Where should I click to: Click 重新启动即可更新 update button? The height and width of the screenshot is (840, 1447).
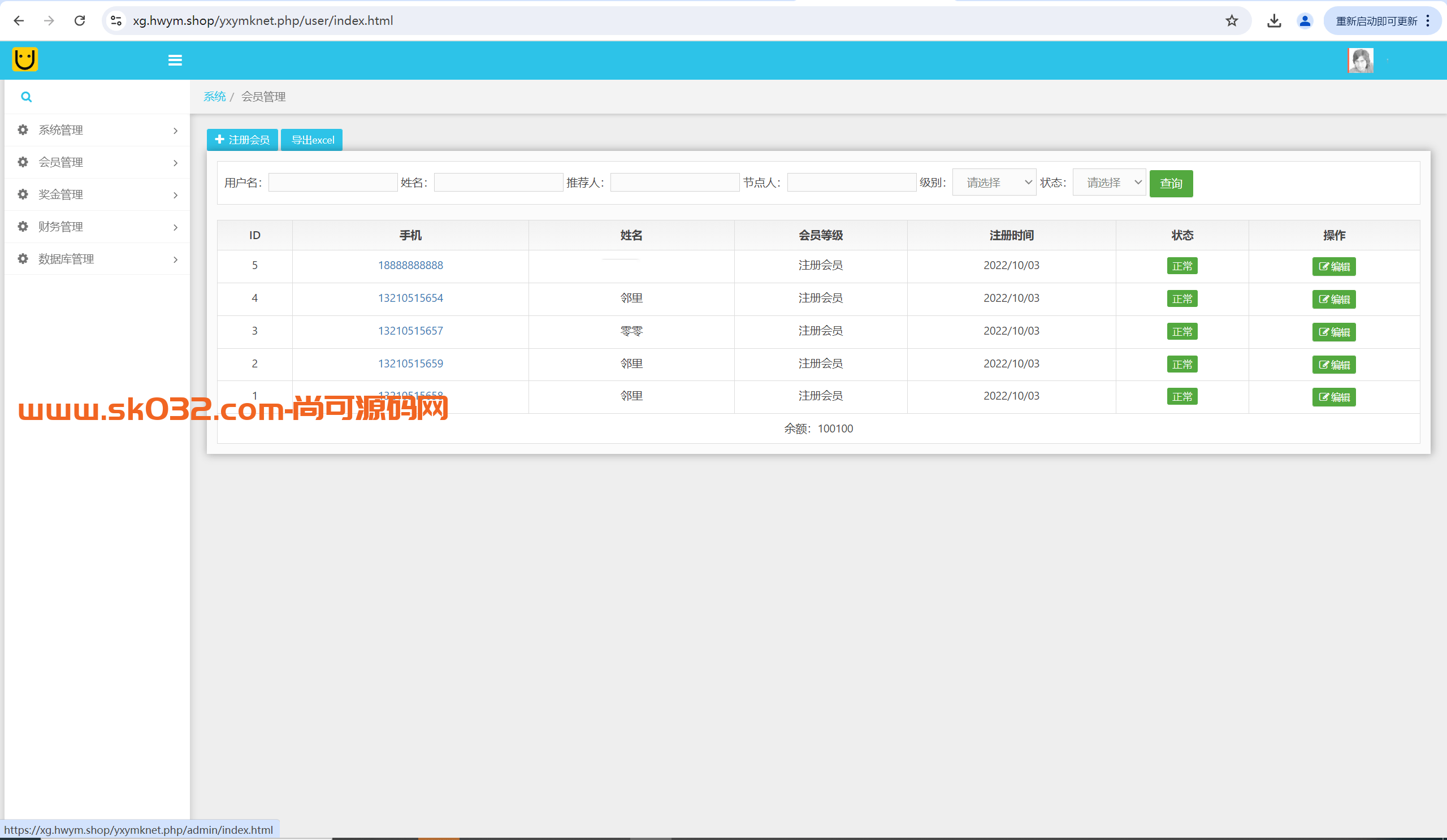pos(1376,21)
